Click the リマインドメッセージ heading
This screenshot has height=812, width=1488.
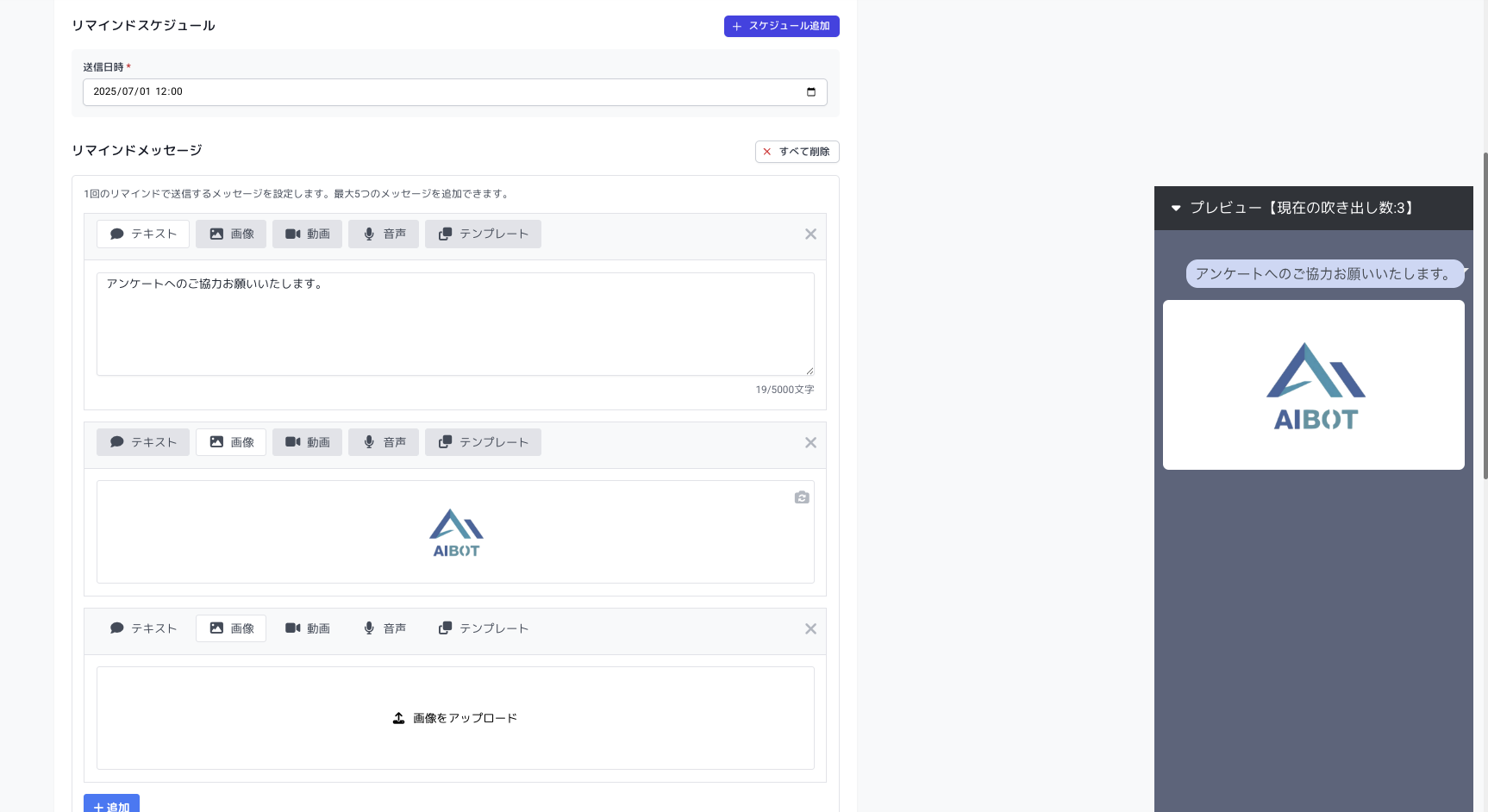click(x=137, y=150)
